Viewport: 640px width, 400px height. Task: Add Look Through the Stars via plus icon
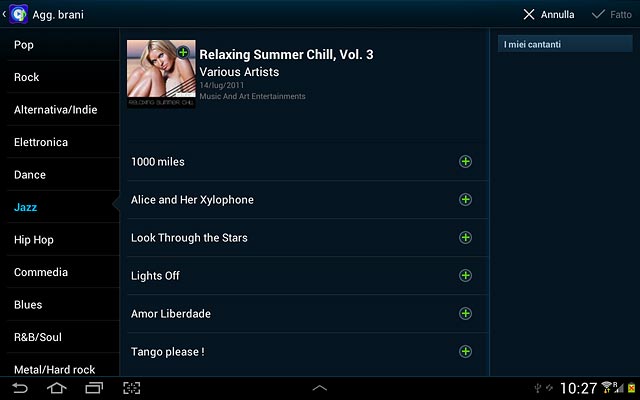tap(465, 238)
